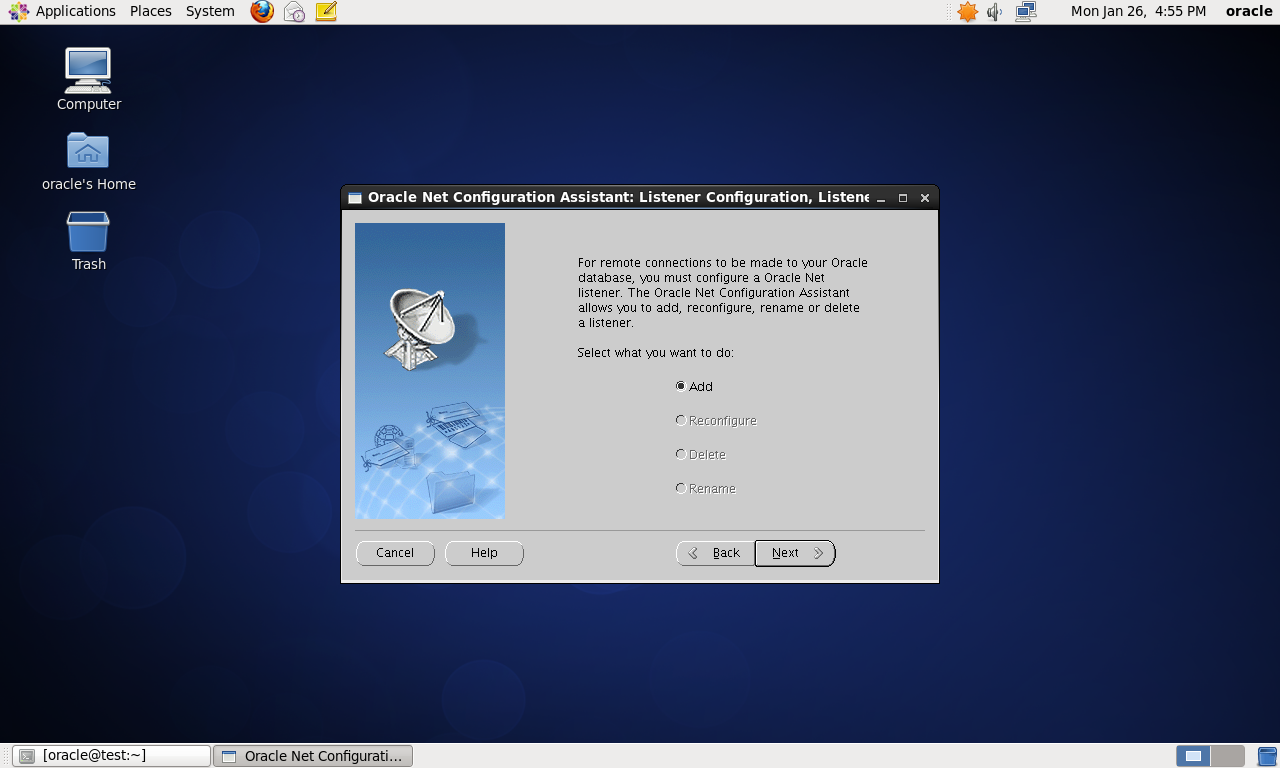Click the Cancel button

click(395, 553)
